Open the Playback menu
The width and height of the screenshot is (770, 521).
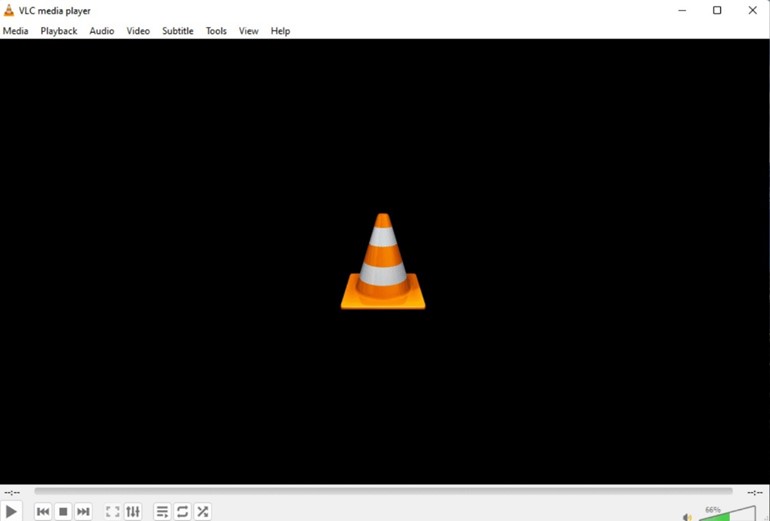[x=58, y=31]
